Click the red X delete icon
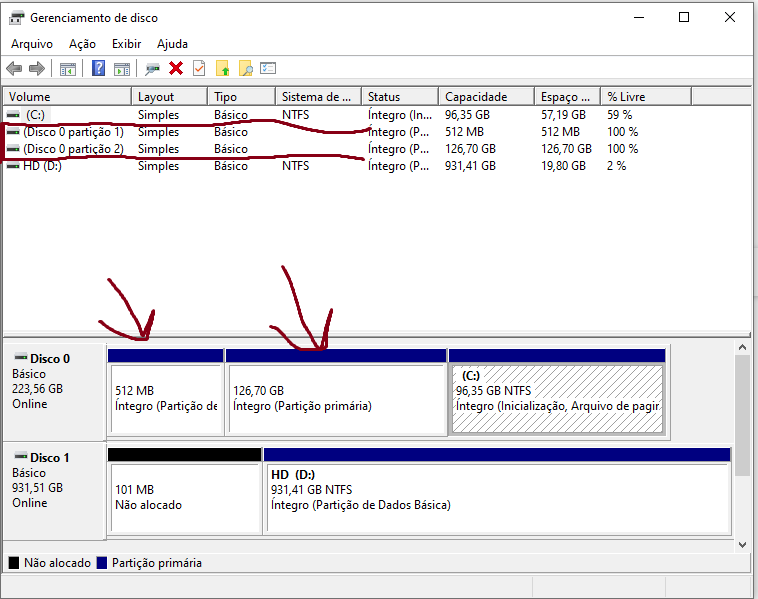 [176, 68]
